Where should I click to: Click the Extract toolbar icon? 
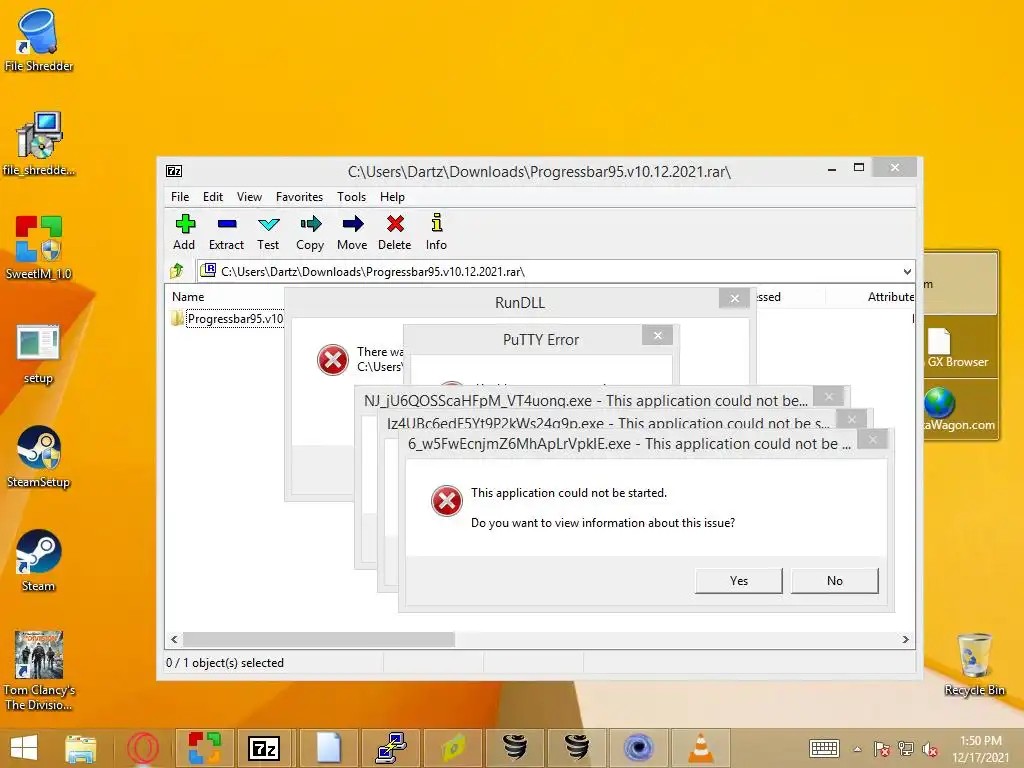click(226, 232)
